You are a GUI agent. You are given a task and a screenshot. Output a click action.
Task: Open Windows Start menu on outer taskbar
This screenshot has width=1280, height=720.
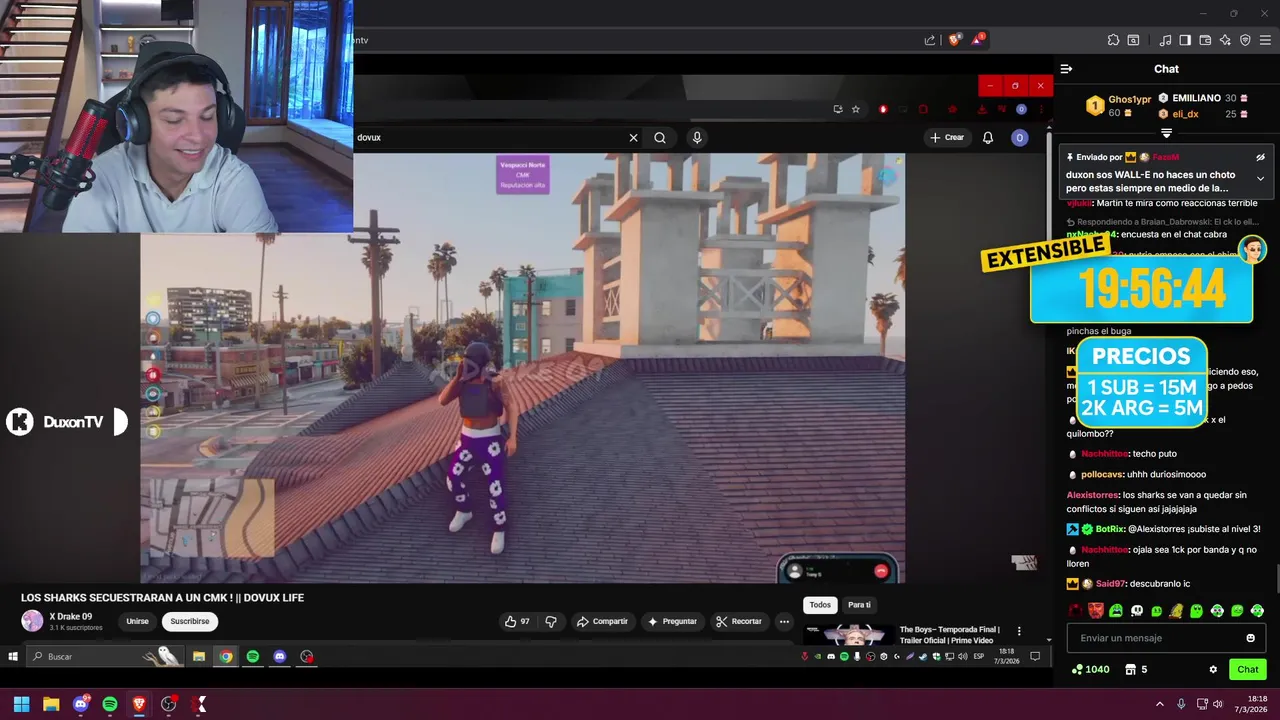(x=21, y=704)
